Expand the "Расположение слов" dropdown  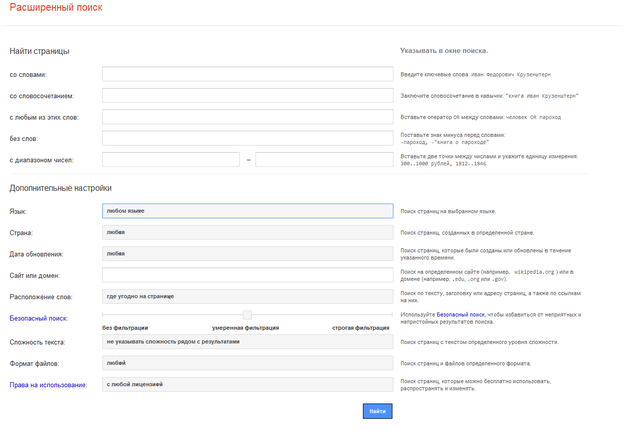coord(247,296)
